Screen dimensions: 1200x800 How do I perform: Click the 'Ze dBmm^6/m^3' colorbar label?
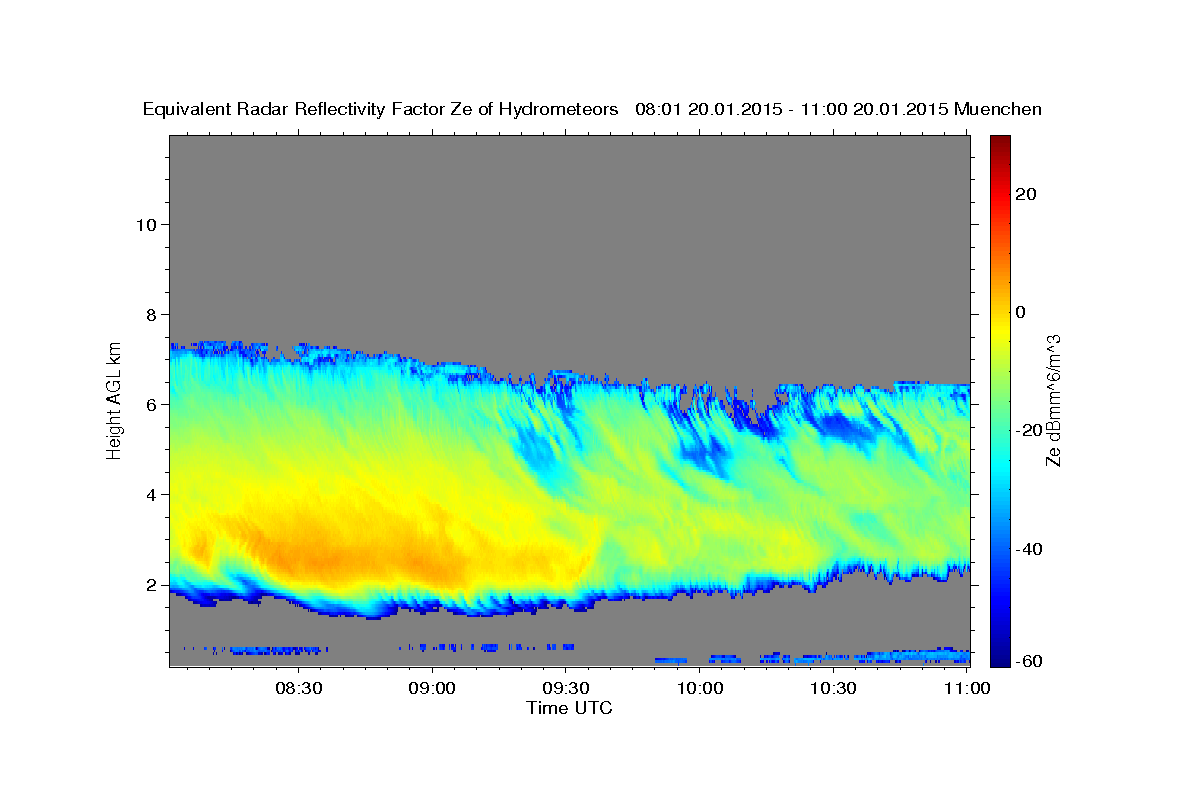pyautogui.click(x=1053, y=399)
